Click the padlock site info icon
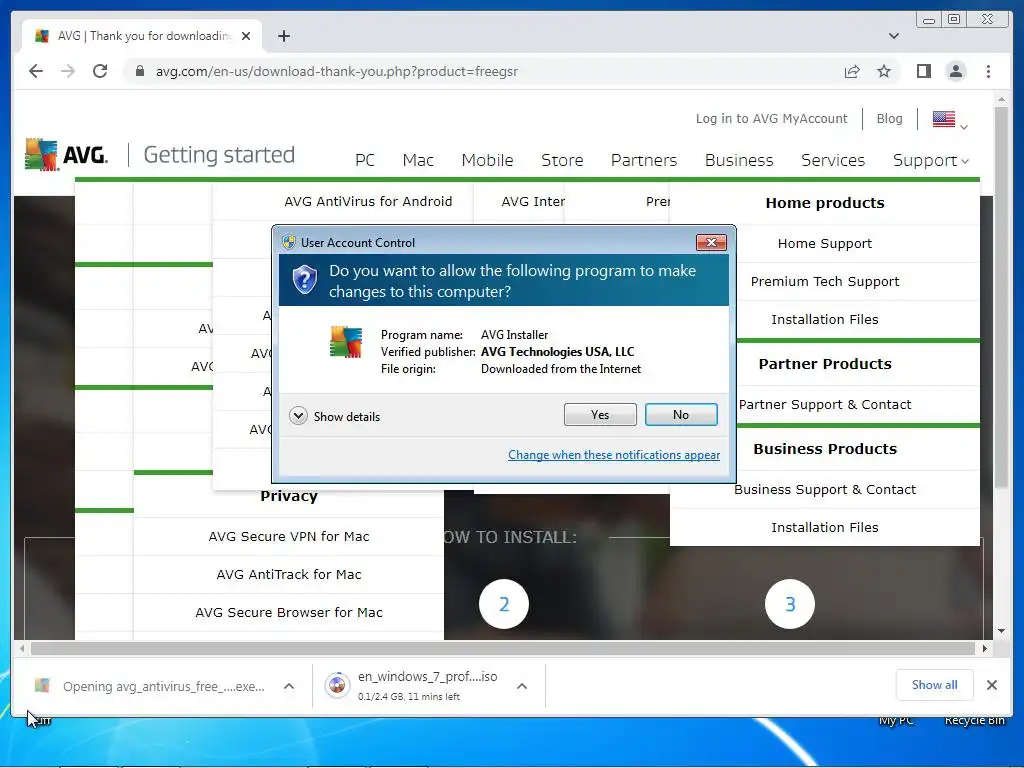Screen dimensions: 1024x768 pos(139,71)
